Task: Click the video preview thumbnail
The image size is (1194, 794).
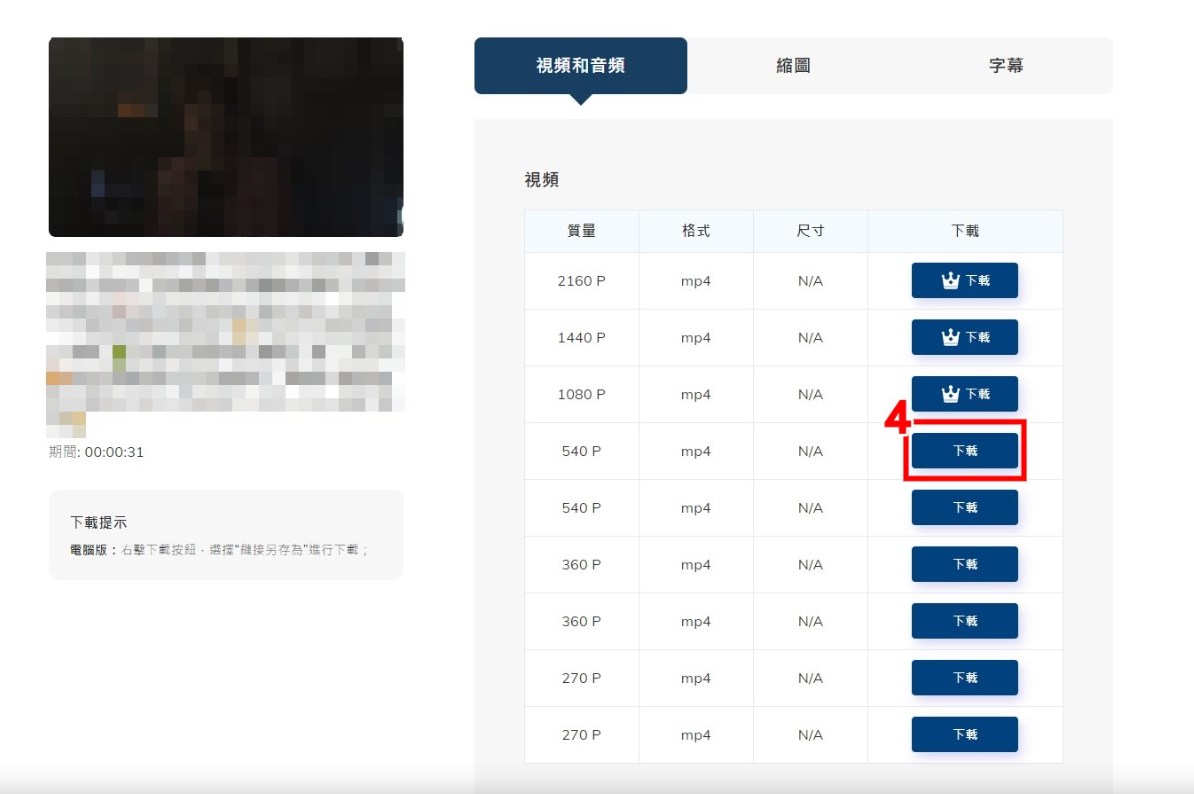Action: tap(226, 137)
